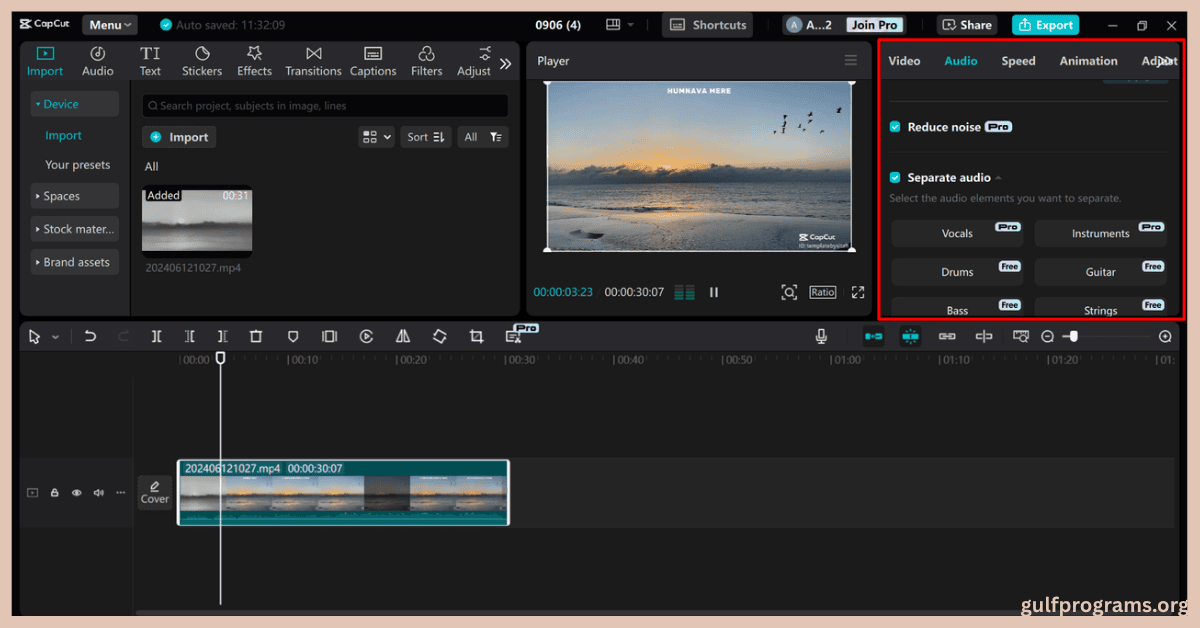The width and height of the screenshot is (1200, 628).
Task: Open the Stickers panel
Action: pos(202,61)
